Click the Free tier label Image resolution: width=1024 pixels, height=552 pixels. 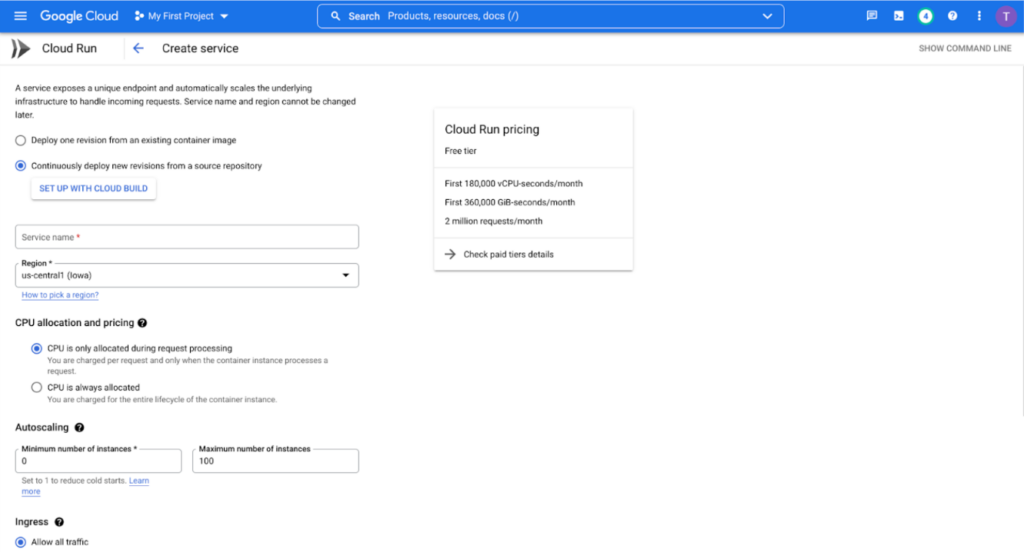point(460,151)
